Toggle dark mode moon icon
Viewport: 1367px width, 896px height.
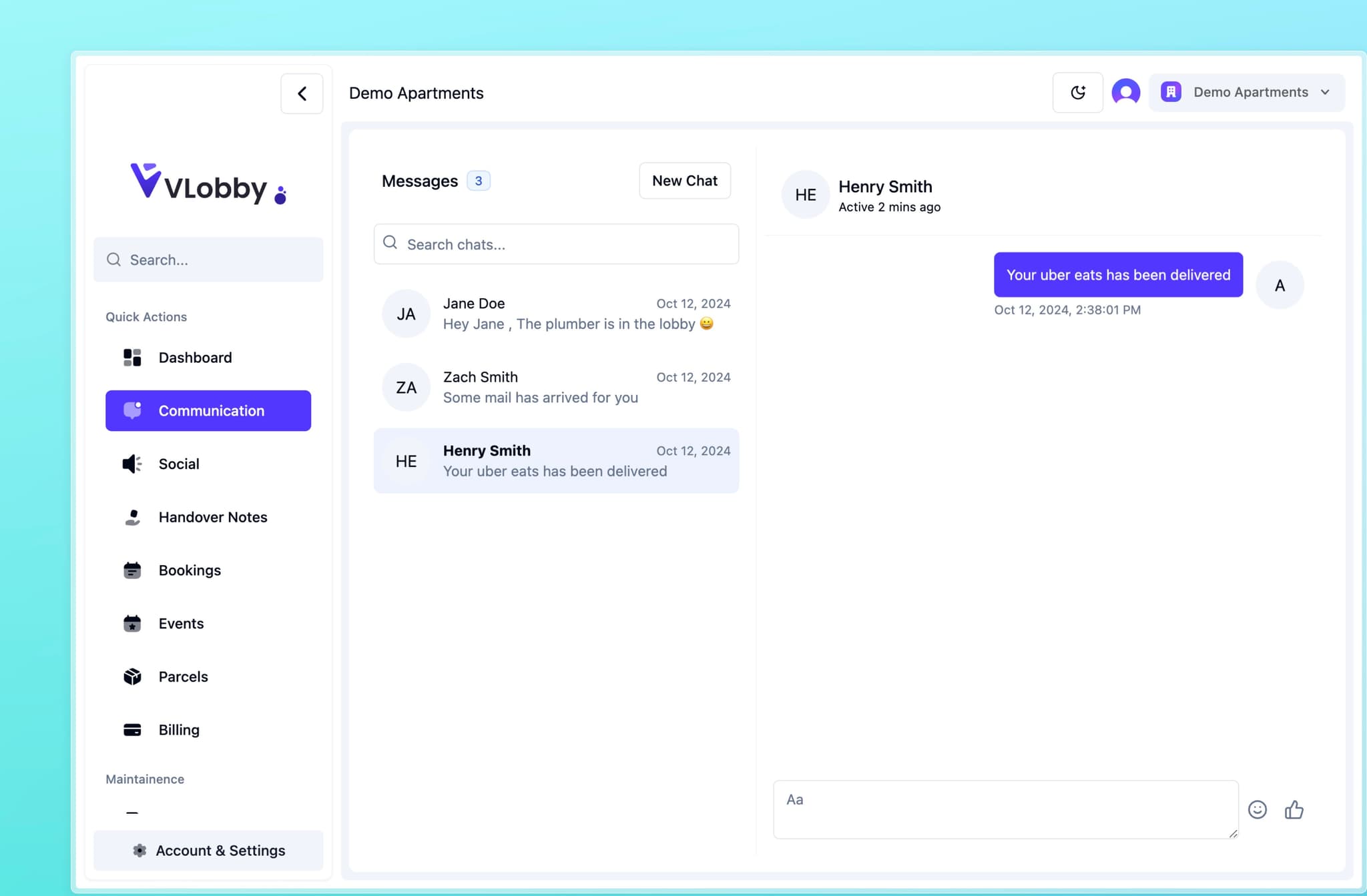pos(1077,92)
